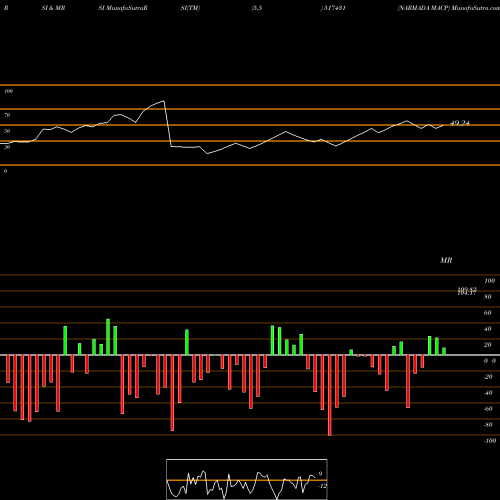
Task: Click the -100 label on MR axis
Action: pos(490,441)
